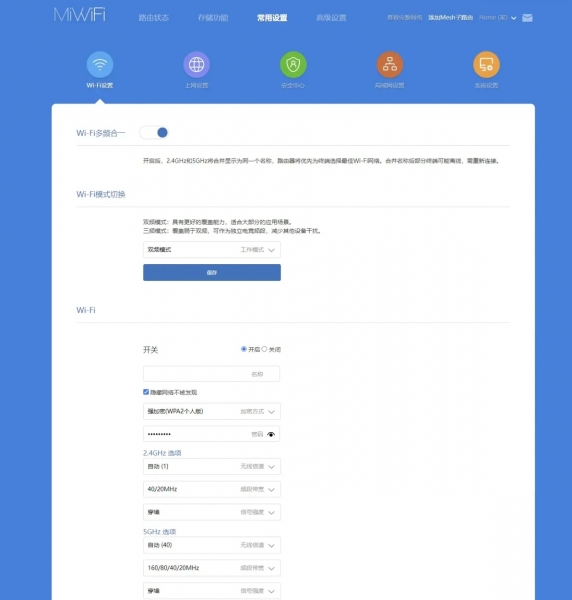Image resolution: width=572 pixels, height=600 pixels.
Task: Select the Wi-Fi on radio button
Action: point(243,349)
